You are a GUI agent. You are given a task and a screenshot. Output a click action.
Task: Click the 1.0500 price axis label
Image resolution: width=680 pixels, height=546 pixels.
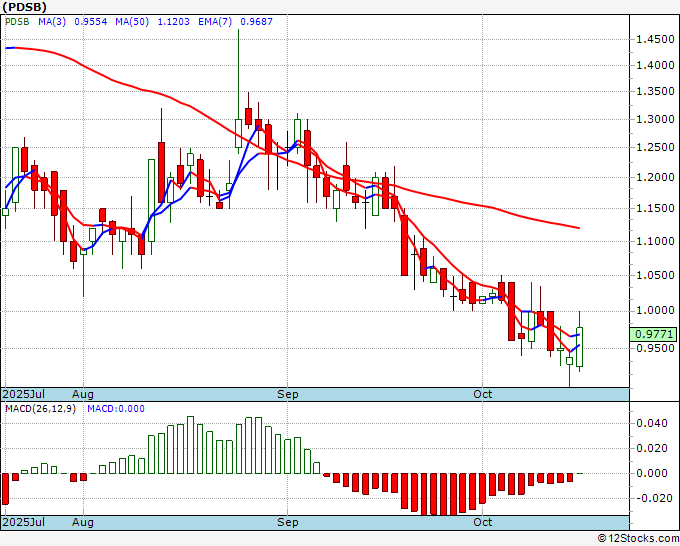coord(655,275)
